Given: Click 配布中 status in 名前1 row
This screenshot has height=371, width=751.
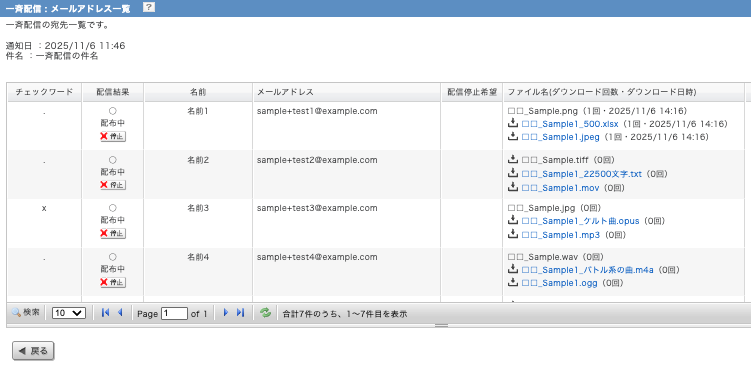Looking at the screenshot, I should click(x=113, y=123).
